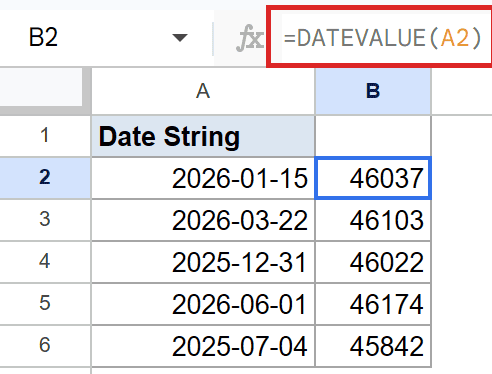Viewport: 492px width, 374px height.
Task: Select column B header
Action: coord(373,91)
